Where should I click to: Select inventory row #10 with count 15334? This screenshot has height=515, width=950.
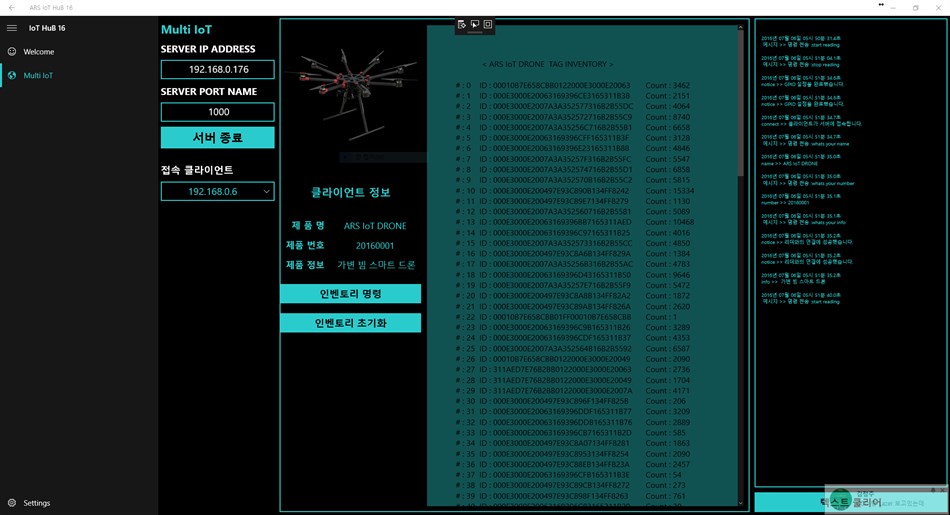click(x=574, y=191)
